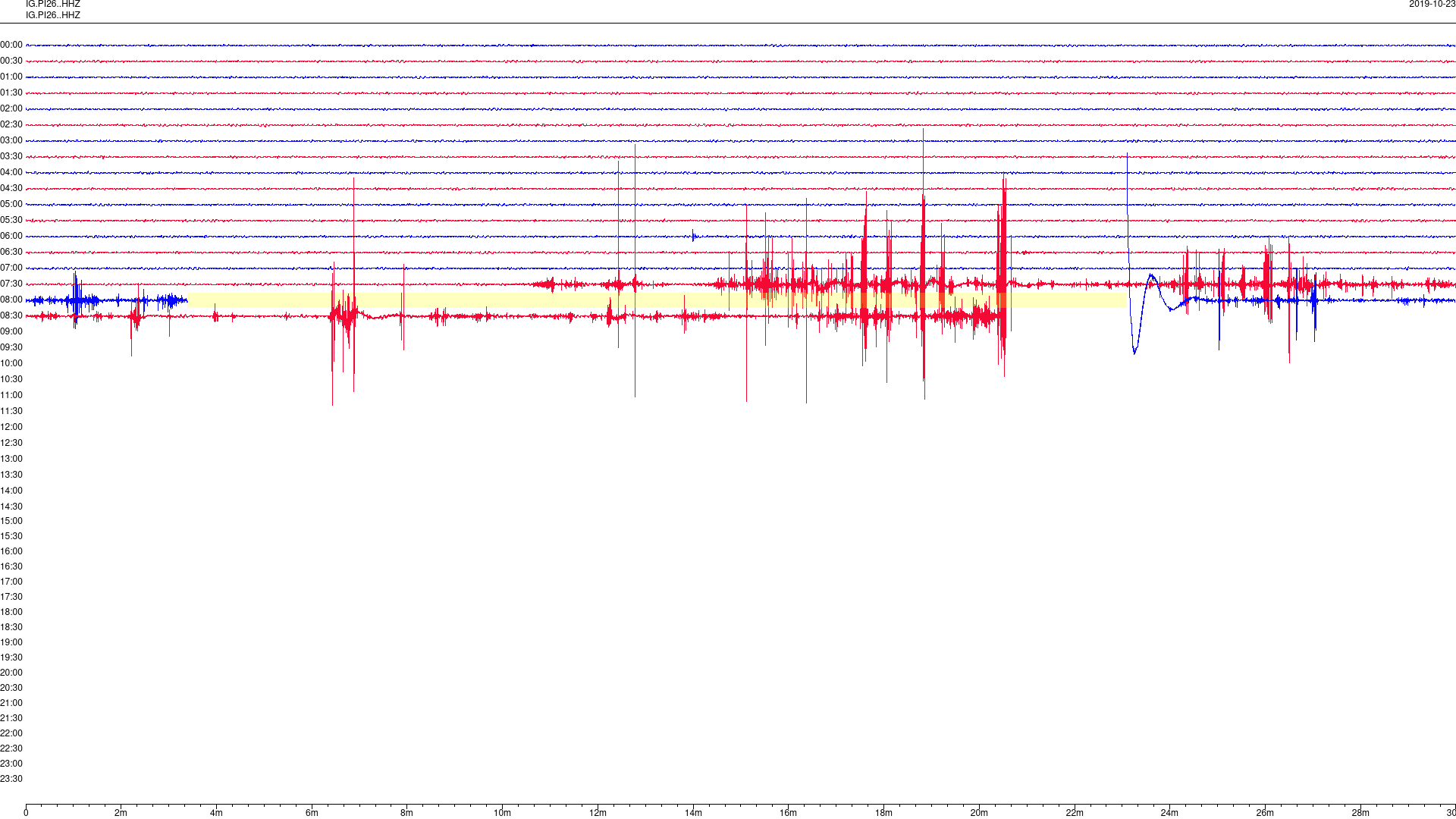Click the 18m tick on time axis
1456x819 pixels.
[883, 813]
